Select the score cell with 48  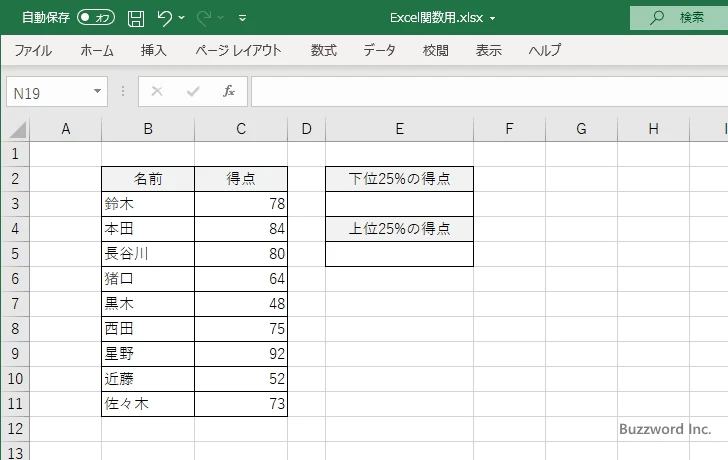click(241, 304)
